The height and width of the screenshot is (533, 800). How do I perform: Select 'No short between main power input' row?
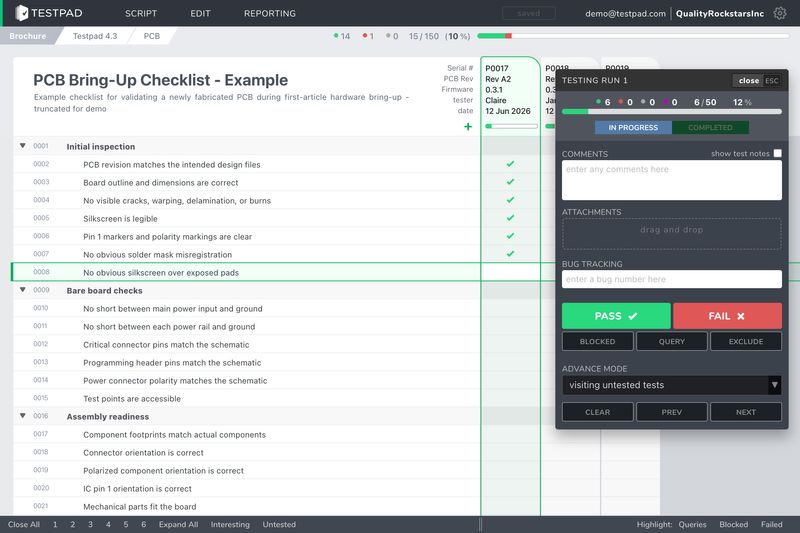(x=246, y=309)
